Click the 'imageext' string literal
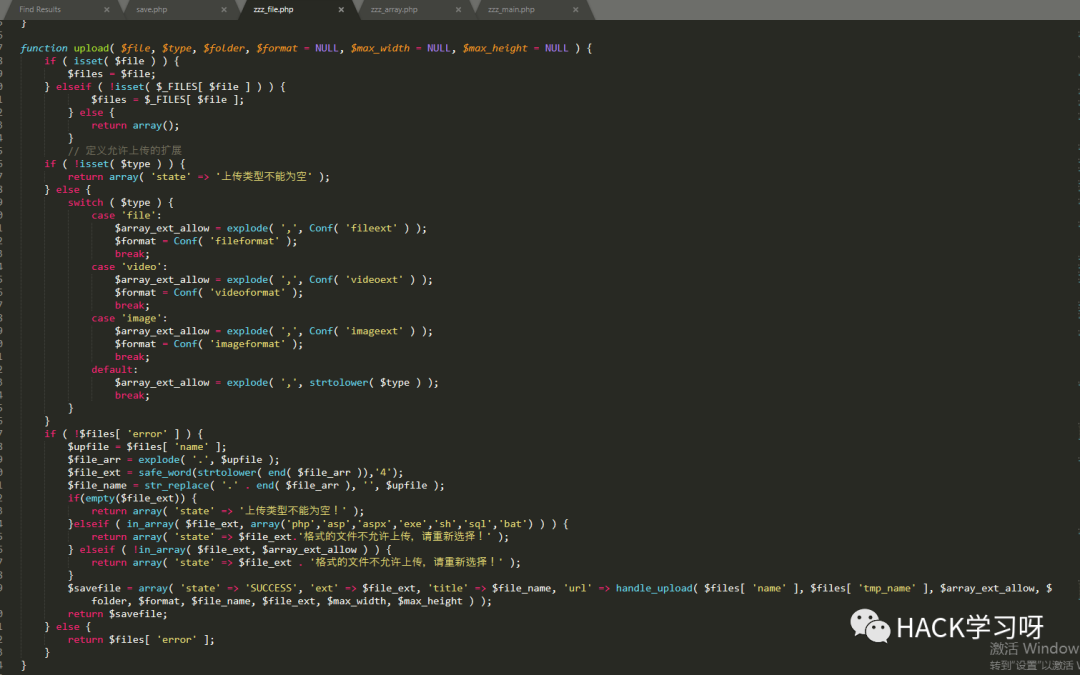1080x675 pixels. coord(374,331)
